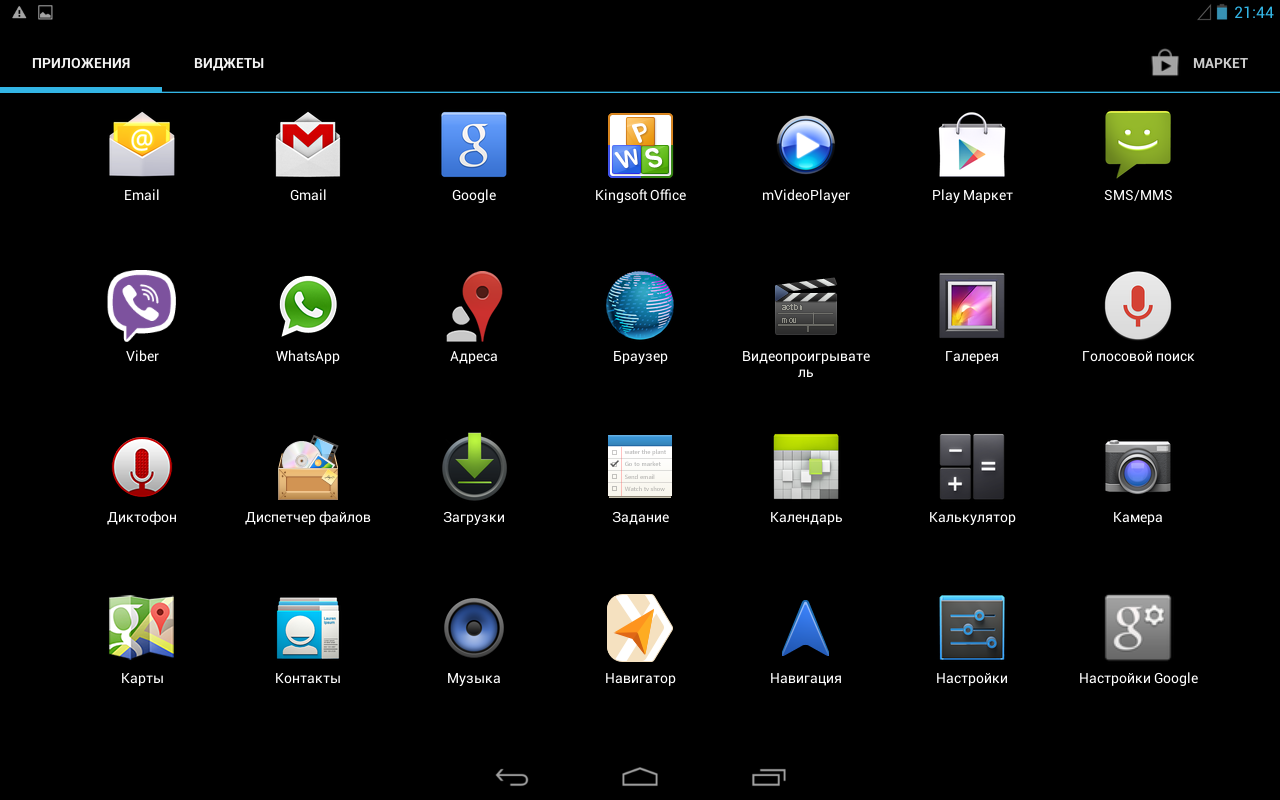
Task: Launch Viber
Action: 142,306
